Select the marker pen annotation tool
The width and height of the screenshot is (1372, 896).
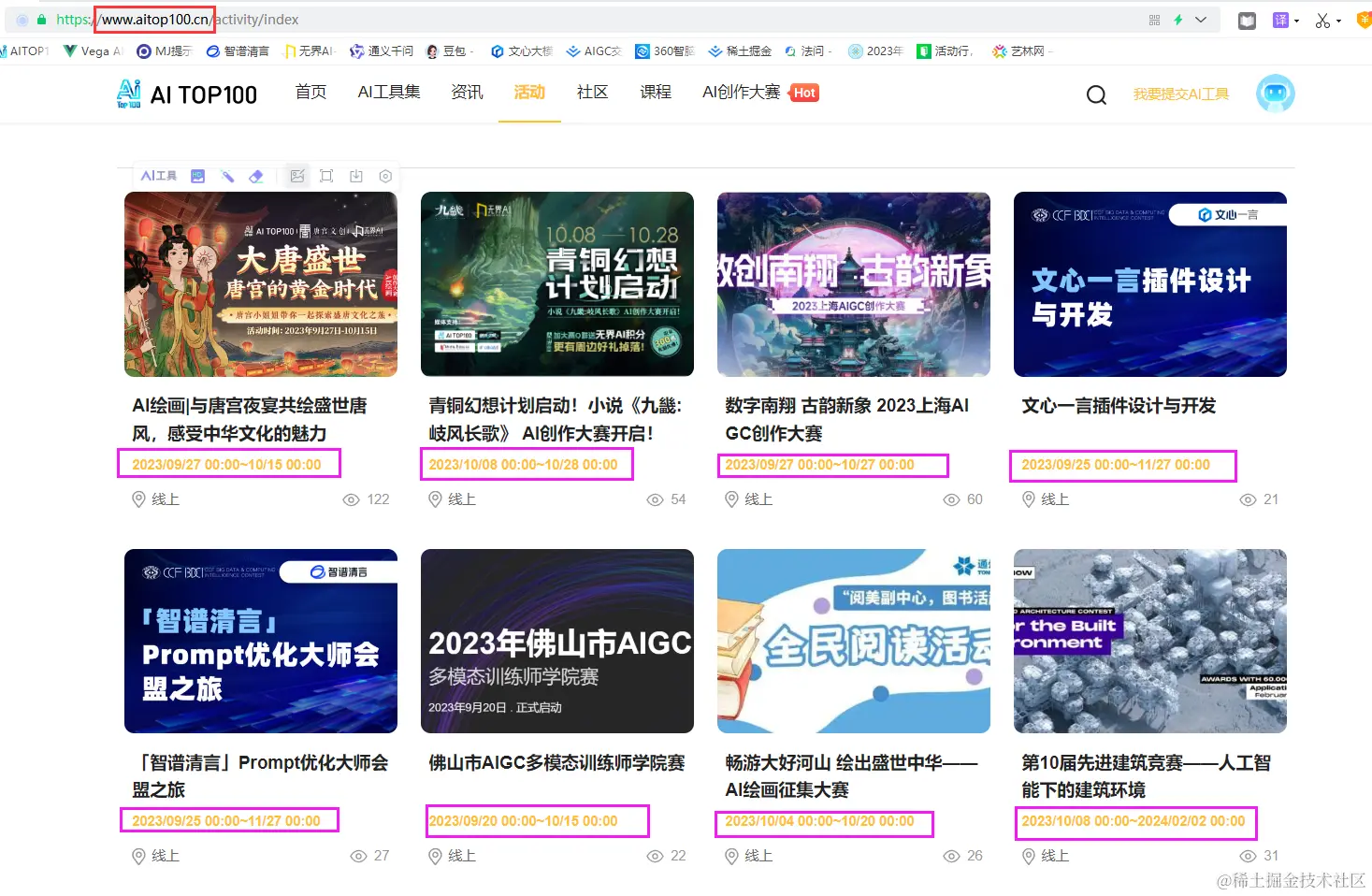pos(227,175)
